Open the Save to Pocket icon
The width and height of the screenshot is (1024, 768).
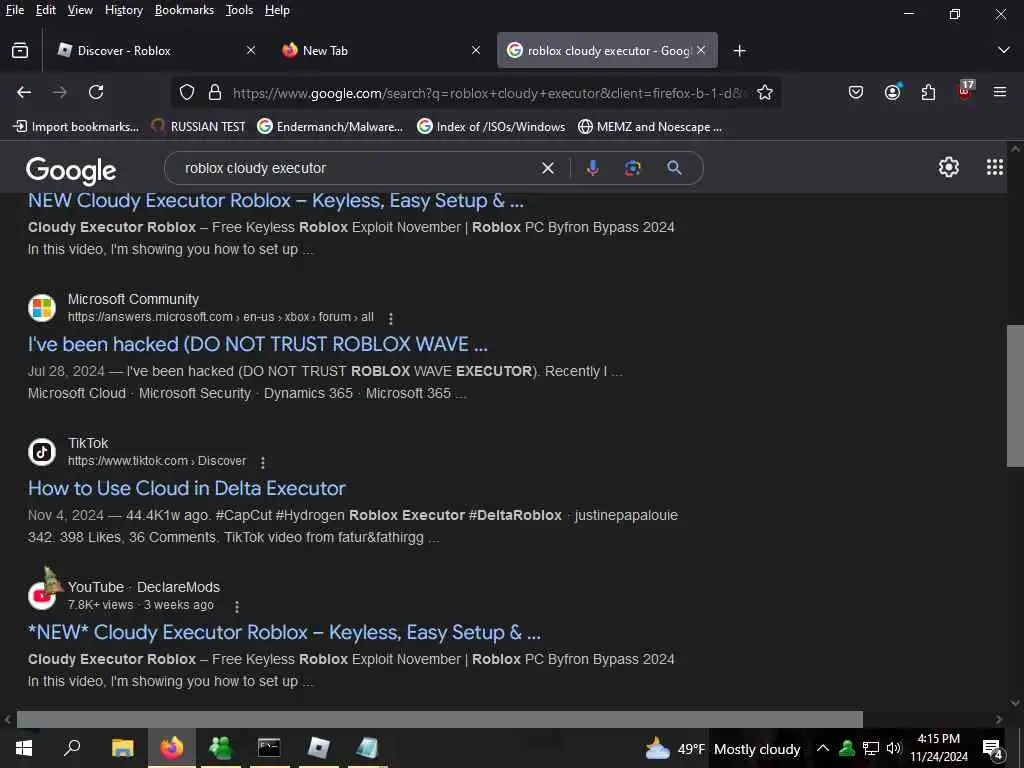856,93
